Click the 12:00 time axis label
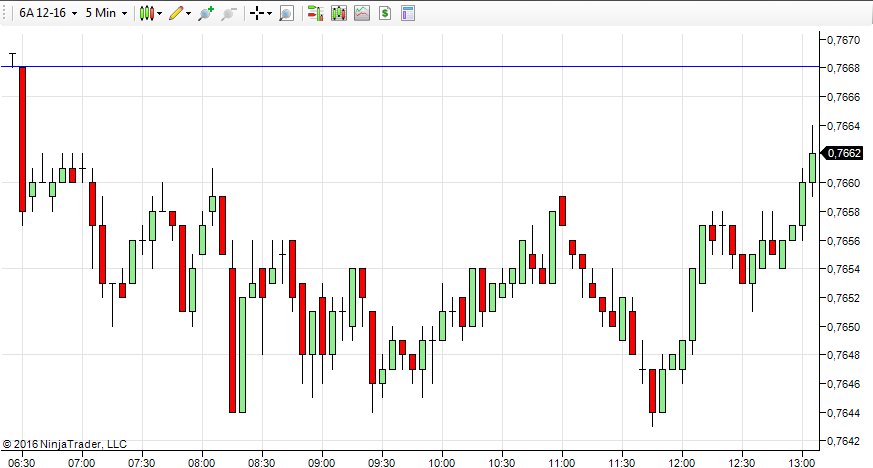This screenshot has height=468, width=873. [681, 462]
